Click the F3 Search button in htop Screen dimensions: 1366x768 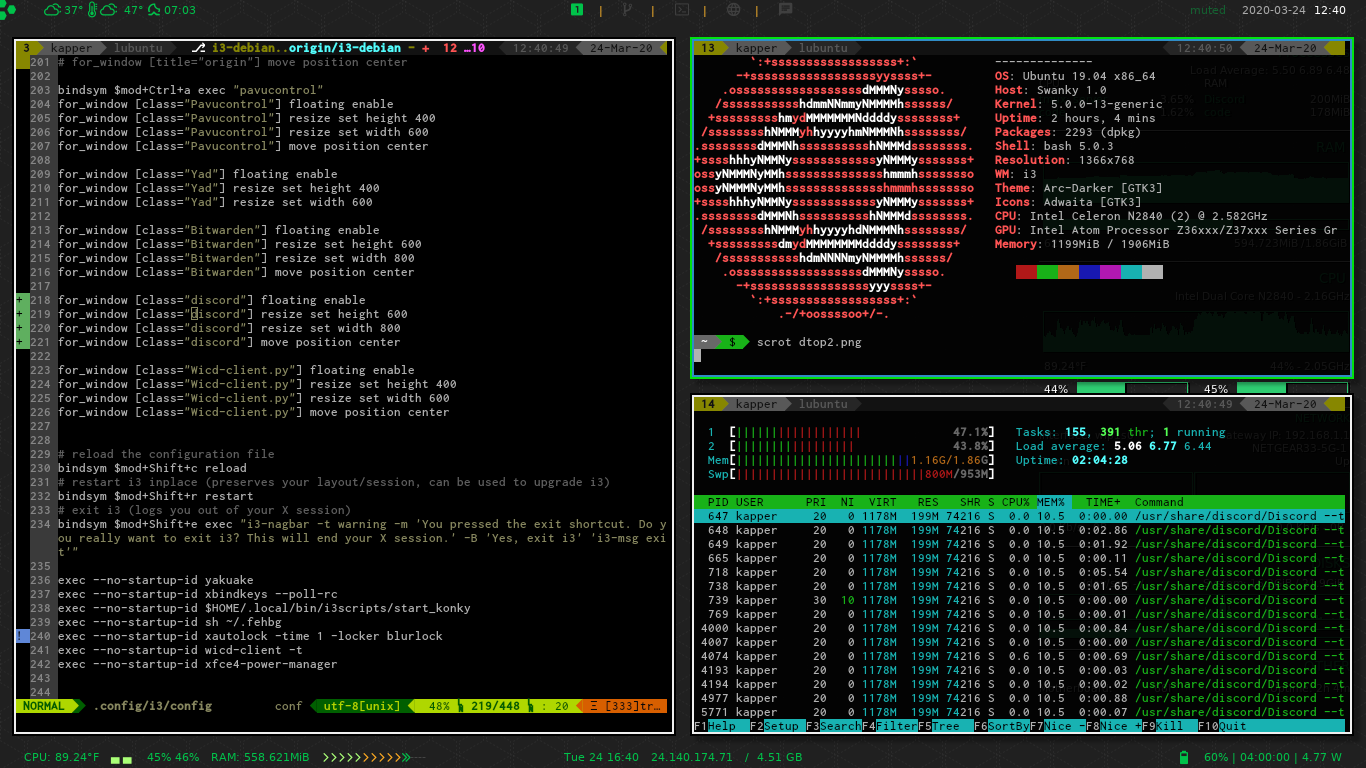[832, 726]
